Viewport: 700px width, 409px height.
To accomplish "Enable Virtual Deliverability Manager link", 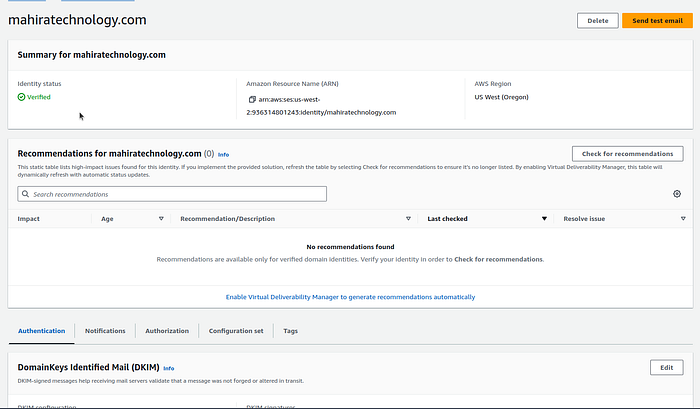I will [350, 297].
